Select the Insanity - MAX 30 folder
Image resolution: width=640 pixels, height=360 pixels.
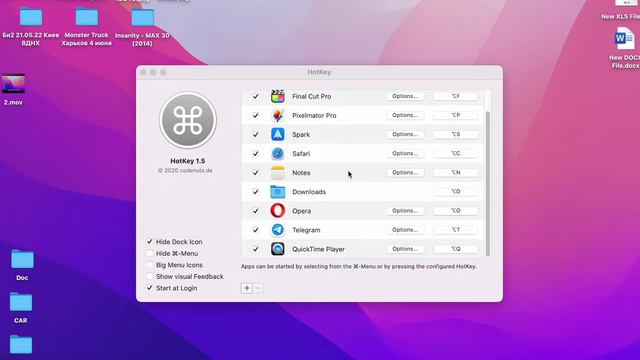[142, 18]
